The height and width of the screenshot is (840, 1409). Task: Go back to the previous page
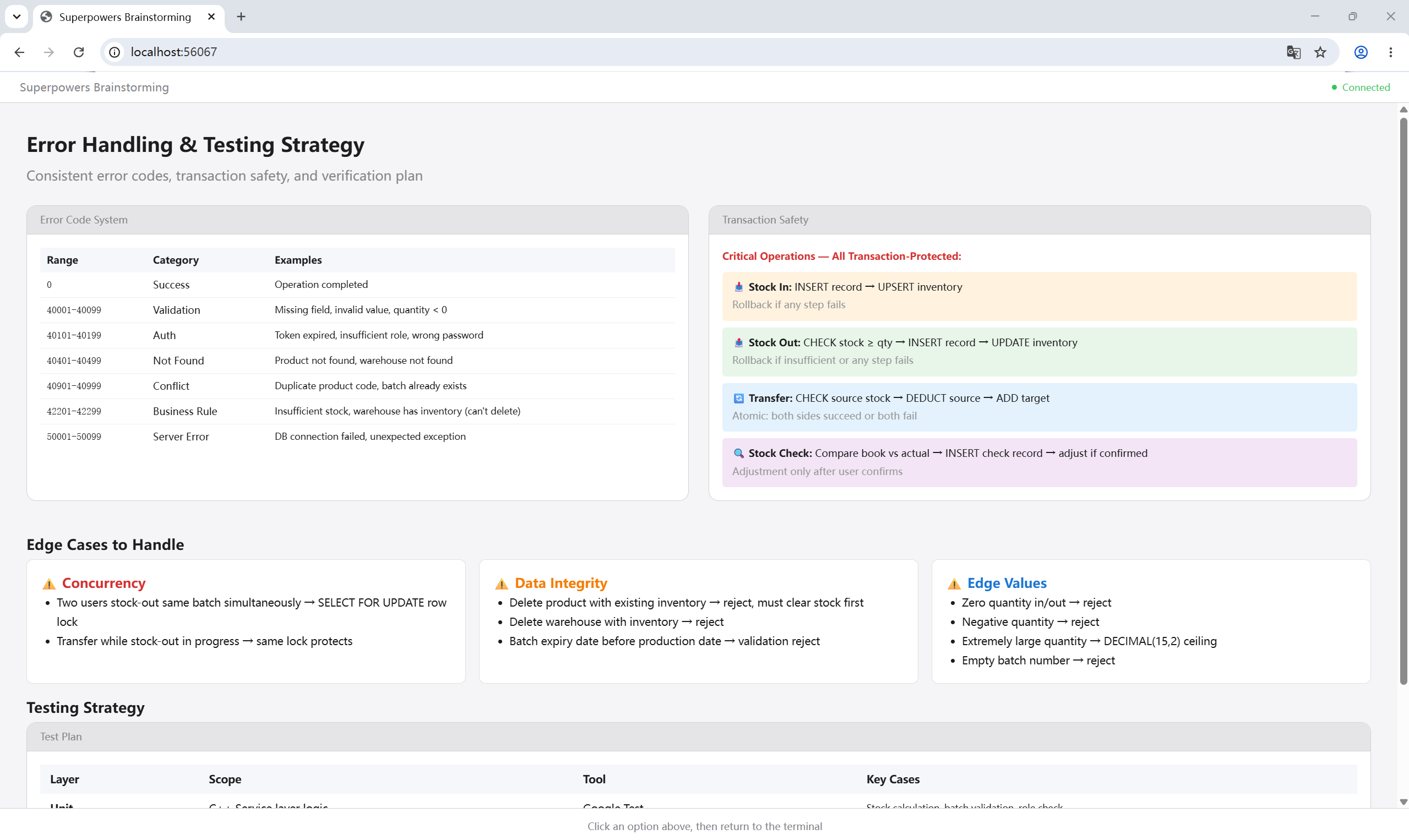(x=19, y=52)
